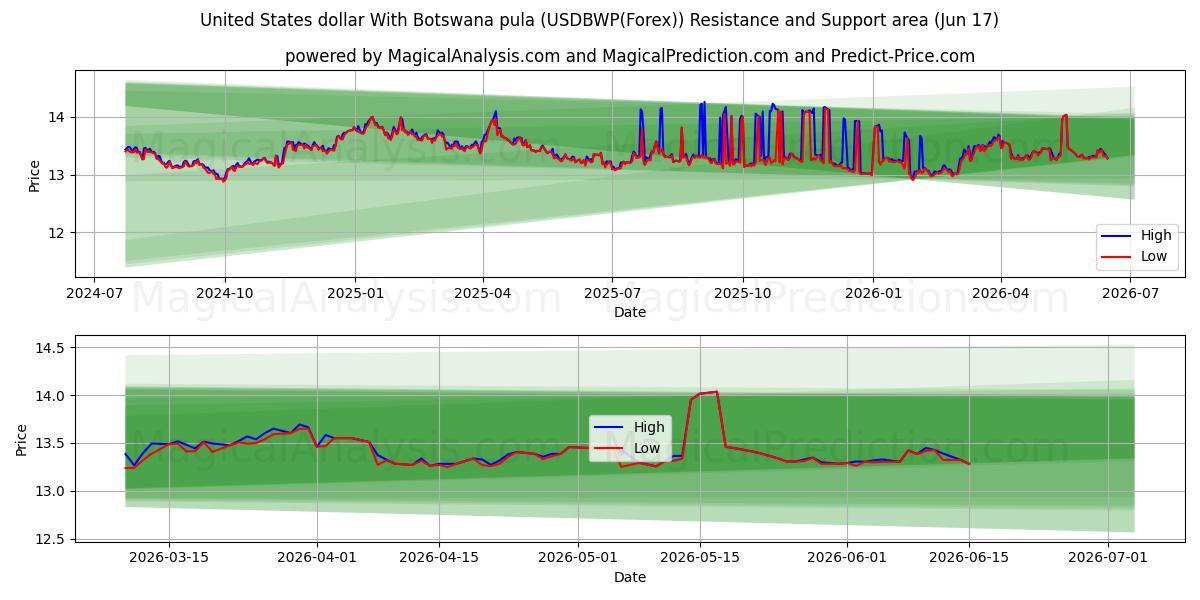Screen dimensions: 1200x600
Task: Click the 2026-05-15 tick label on the bottom chart
Action: click(x=700, y=559)
